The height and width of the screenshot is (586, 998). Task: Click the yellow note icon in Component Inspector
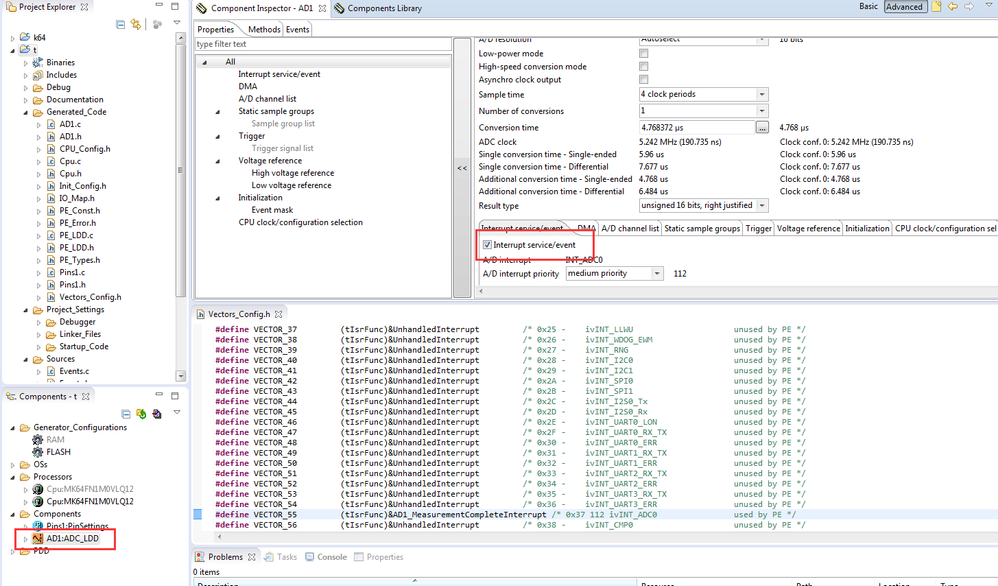[936, 6]
